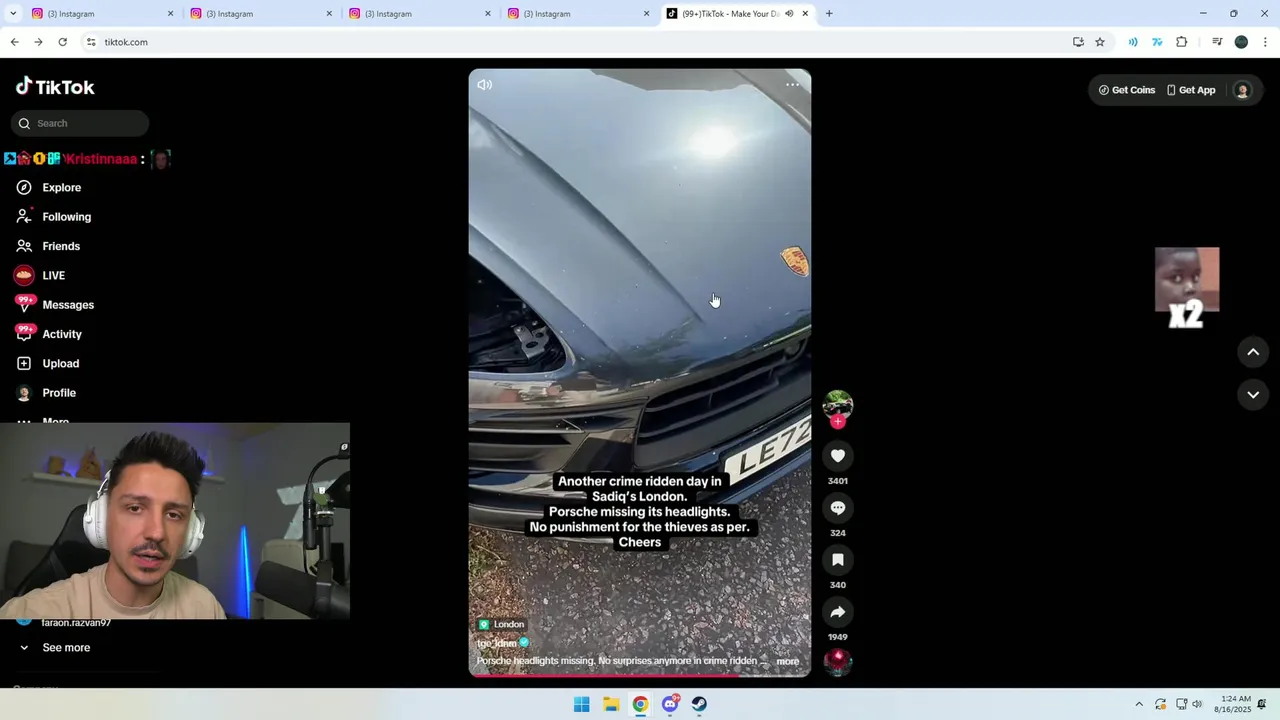
Task: Share the video via arrow icon
Action: [x=838, y=612]
